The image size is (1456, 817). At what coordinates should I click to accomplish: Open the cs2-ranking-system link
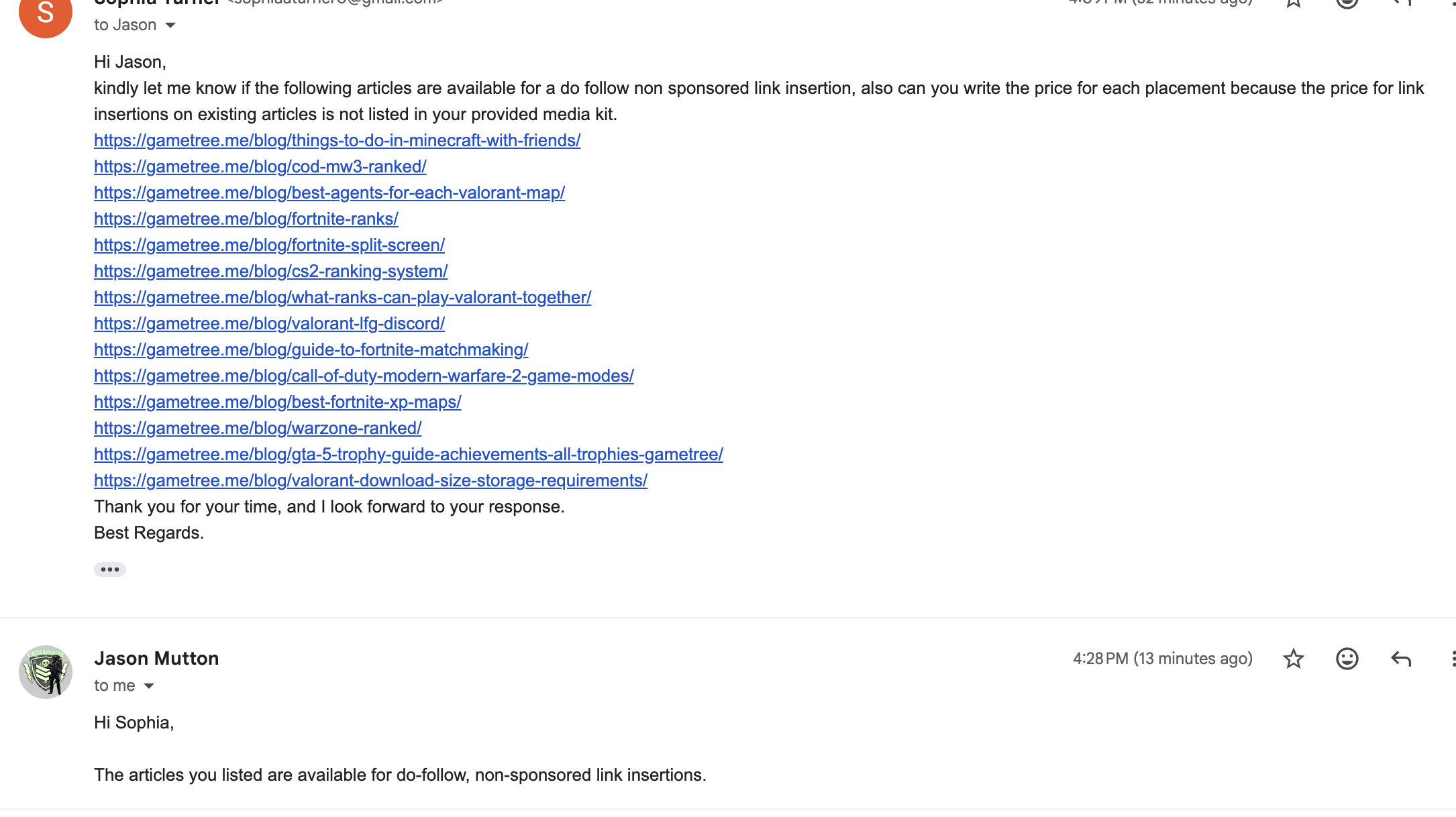coord(270,271)
